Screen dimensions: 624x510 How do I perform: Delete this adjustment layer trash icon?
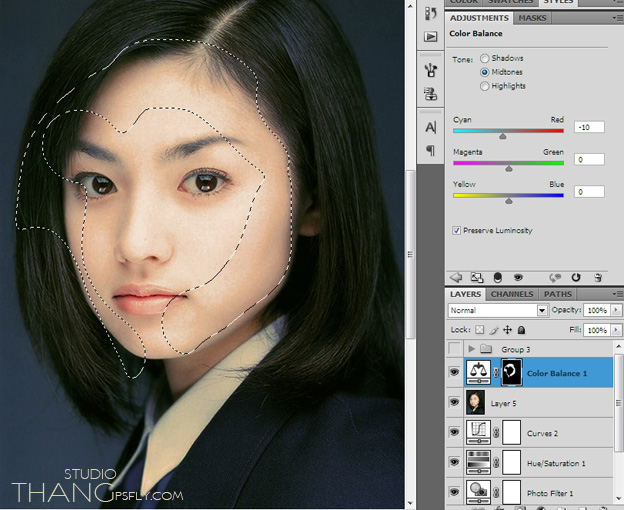point(597,277)
